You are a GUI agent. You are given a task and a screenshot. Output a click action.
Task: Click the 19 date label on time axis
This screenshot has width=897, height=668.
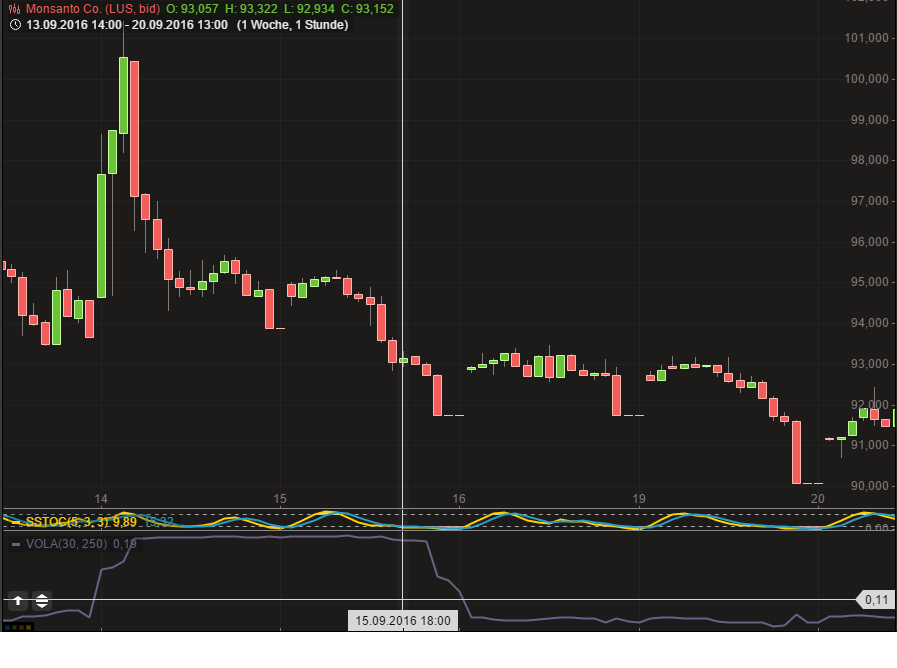pos(638,499)
